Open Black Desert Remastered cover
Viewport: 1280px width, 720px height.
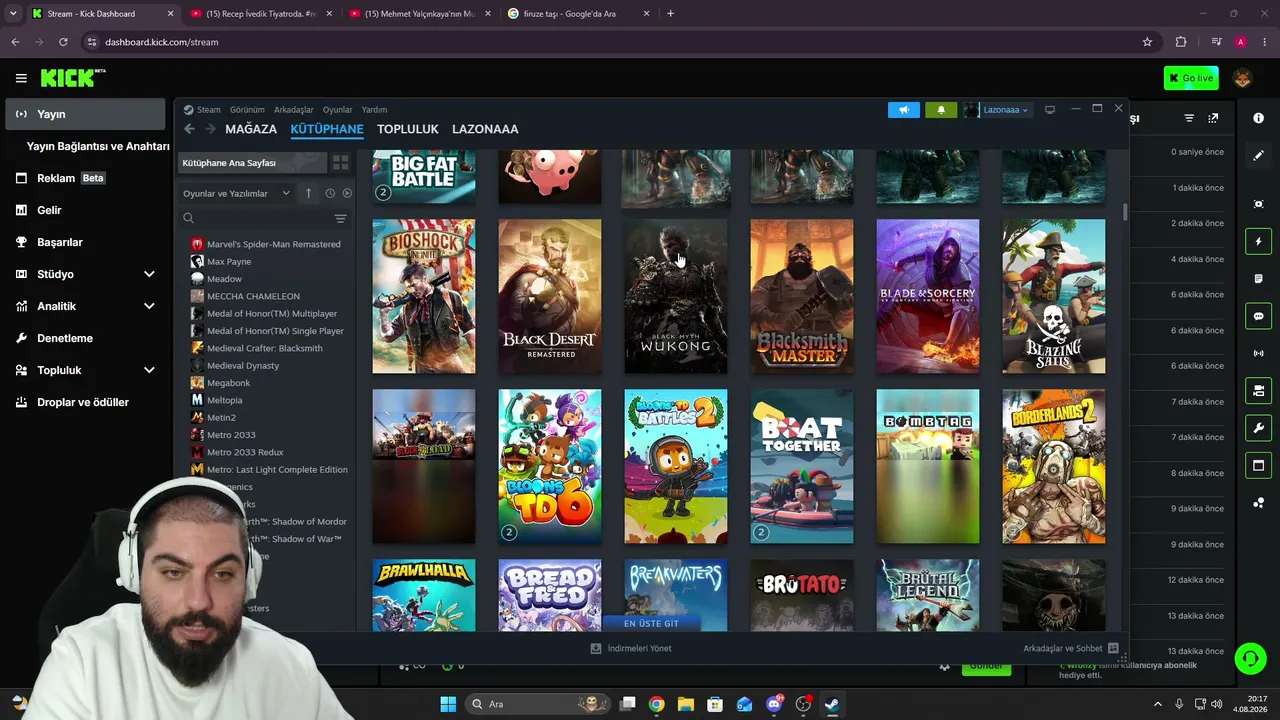pos(550,296)
